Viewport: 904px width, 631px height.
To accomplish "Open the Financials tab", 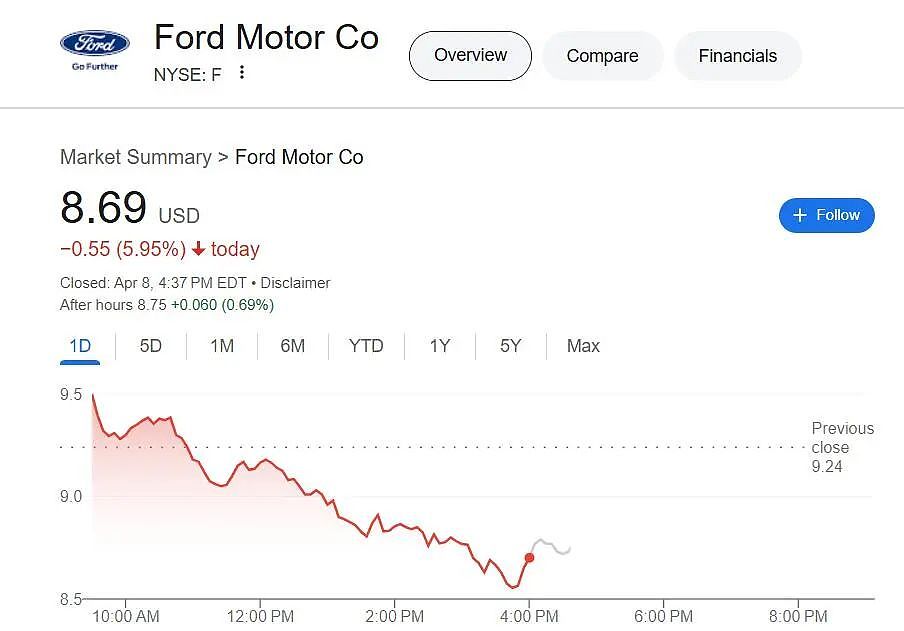I will point(737,56).
